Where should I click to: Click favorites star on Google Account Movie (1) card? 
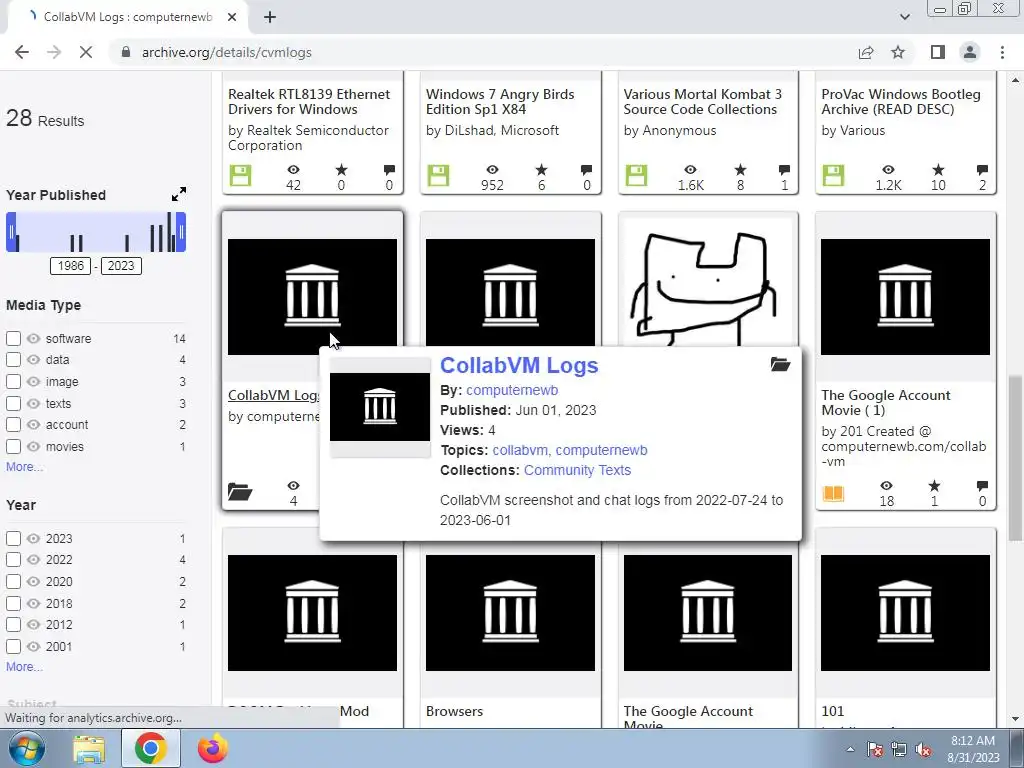click(935, 486)
